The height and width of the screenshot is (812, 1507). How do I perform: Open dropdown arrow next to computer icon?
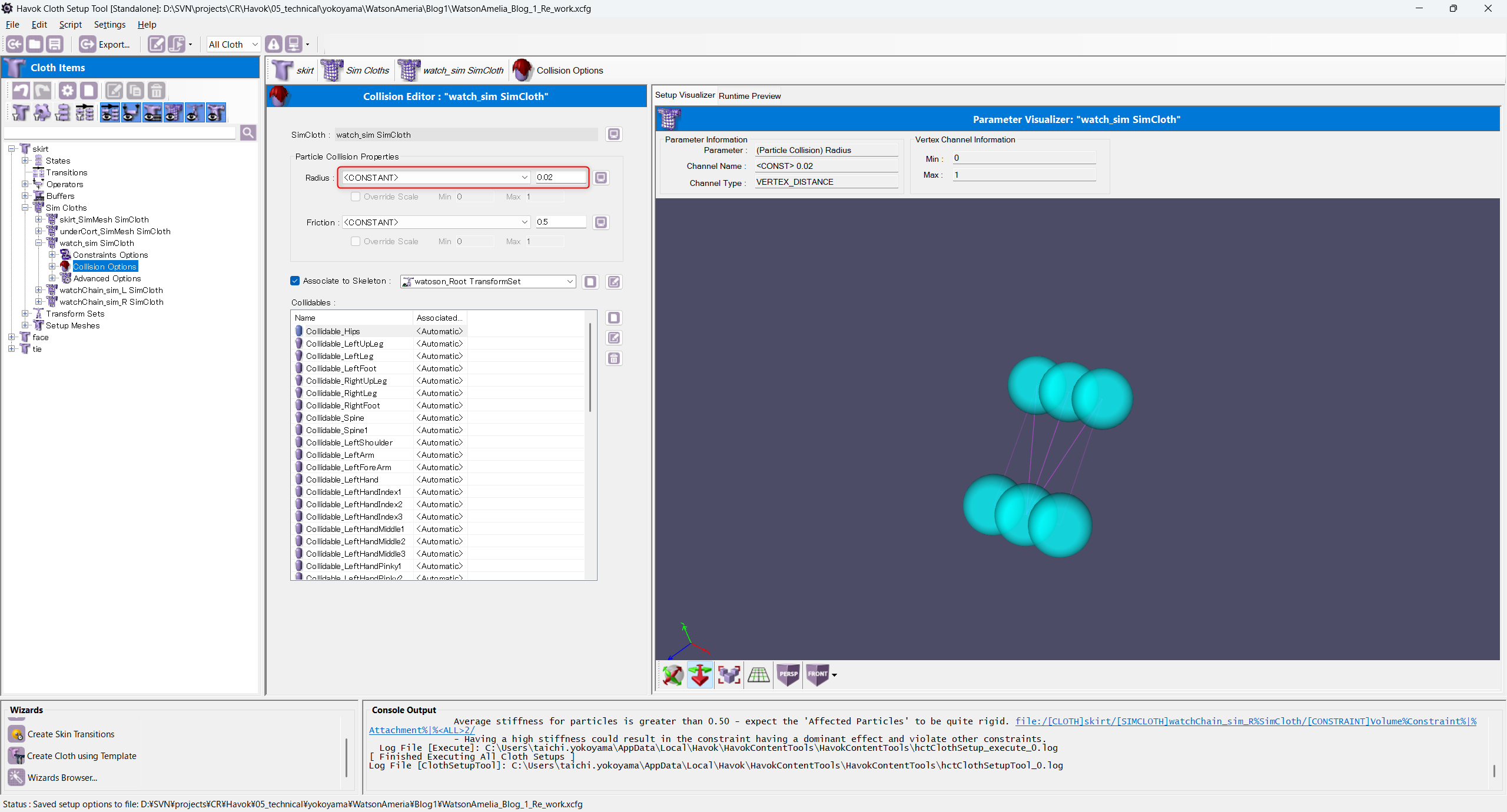click(x=307, y=44)
